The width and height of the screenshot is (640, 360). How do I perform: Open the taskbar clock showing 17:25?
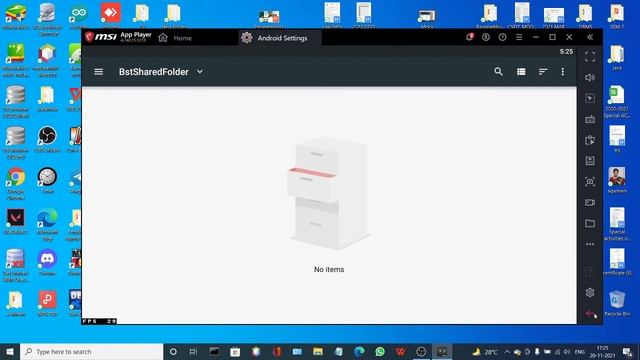[x=602, y=351]
